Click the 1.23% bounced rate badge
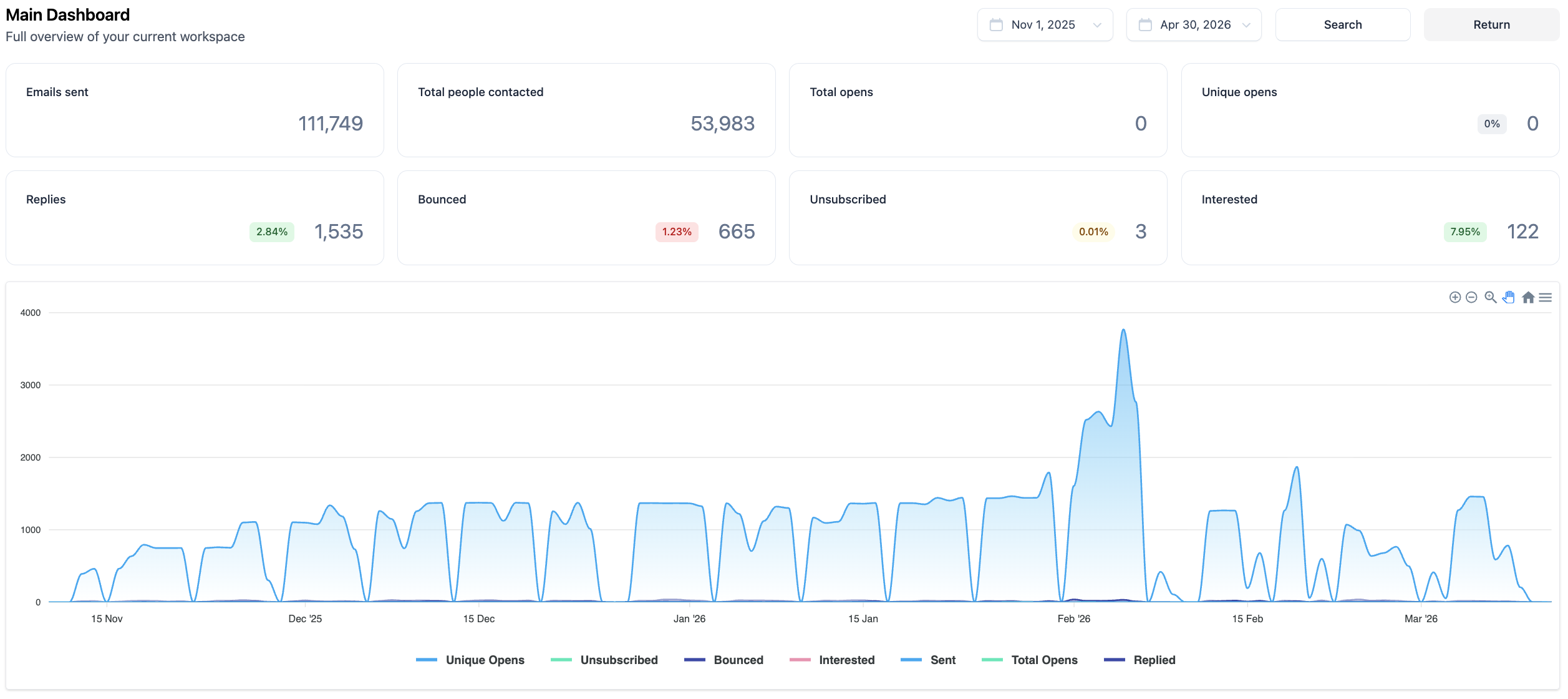Image resolution: width=1568 pixels, height=699 pixels. pos(677,232)
